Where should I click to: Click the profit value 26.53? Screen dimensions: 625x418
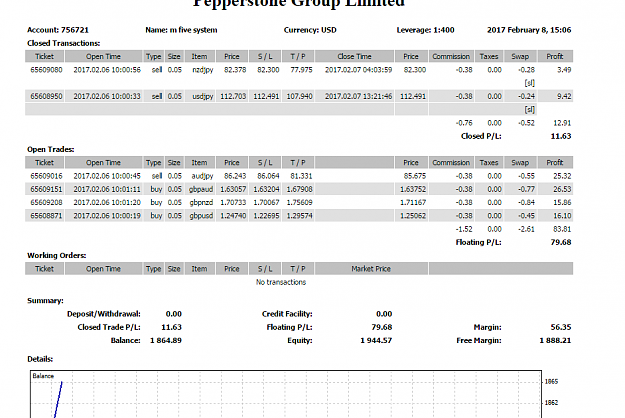click(562, 189)
